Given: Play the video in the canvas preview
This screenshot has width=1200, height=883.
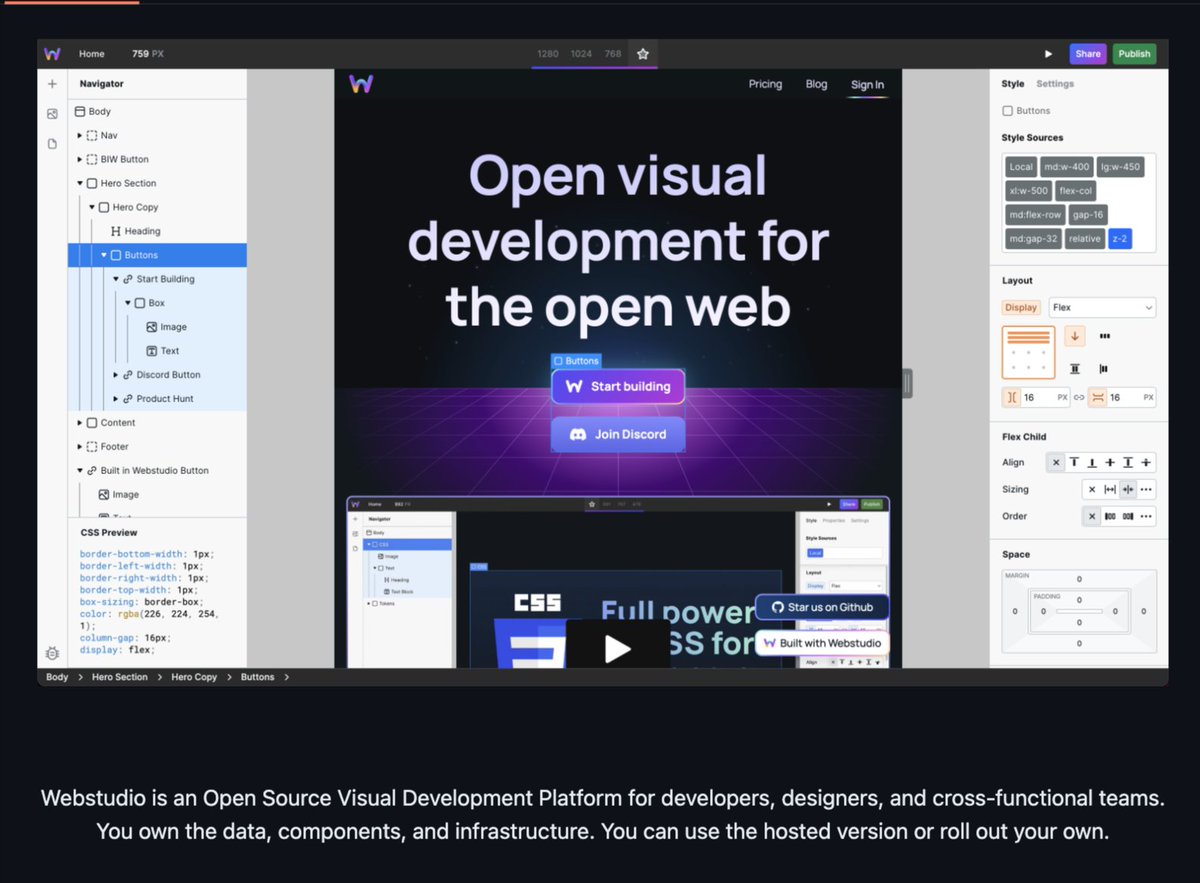Looking at the screenshot, I should 618,649.
